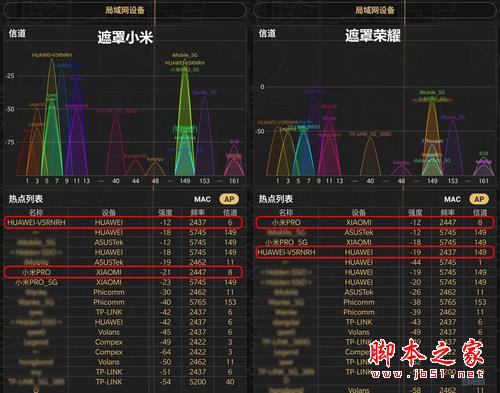Select 小米PRO_5G row in left hotspot list
This screenshot has width=500, height=393.
click(x=124, y=282)
